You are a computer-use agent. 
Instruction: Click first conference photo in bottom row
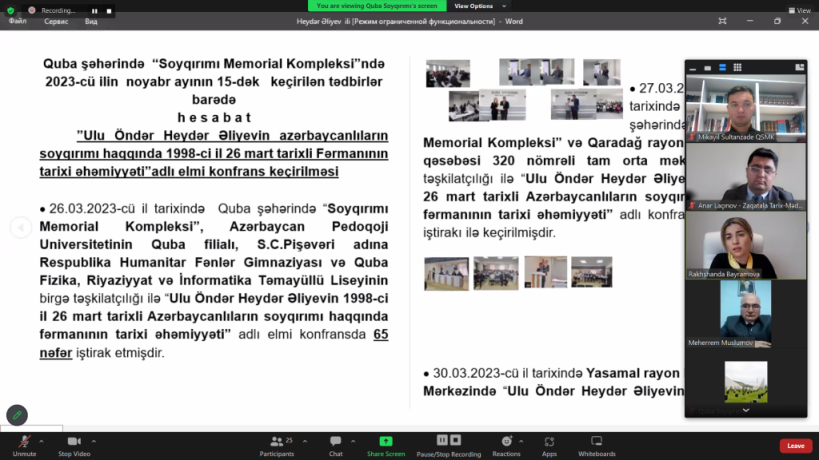tap(447, 273)
